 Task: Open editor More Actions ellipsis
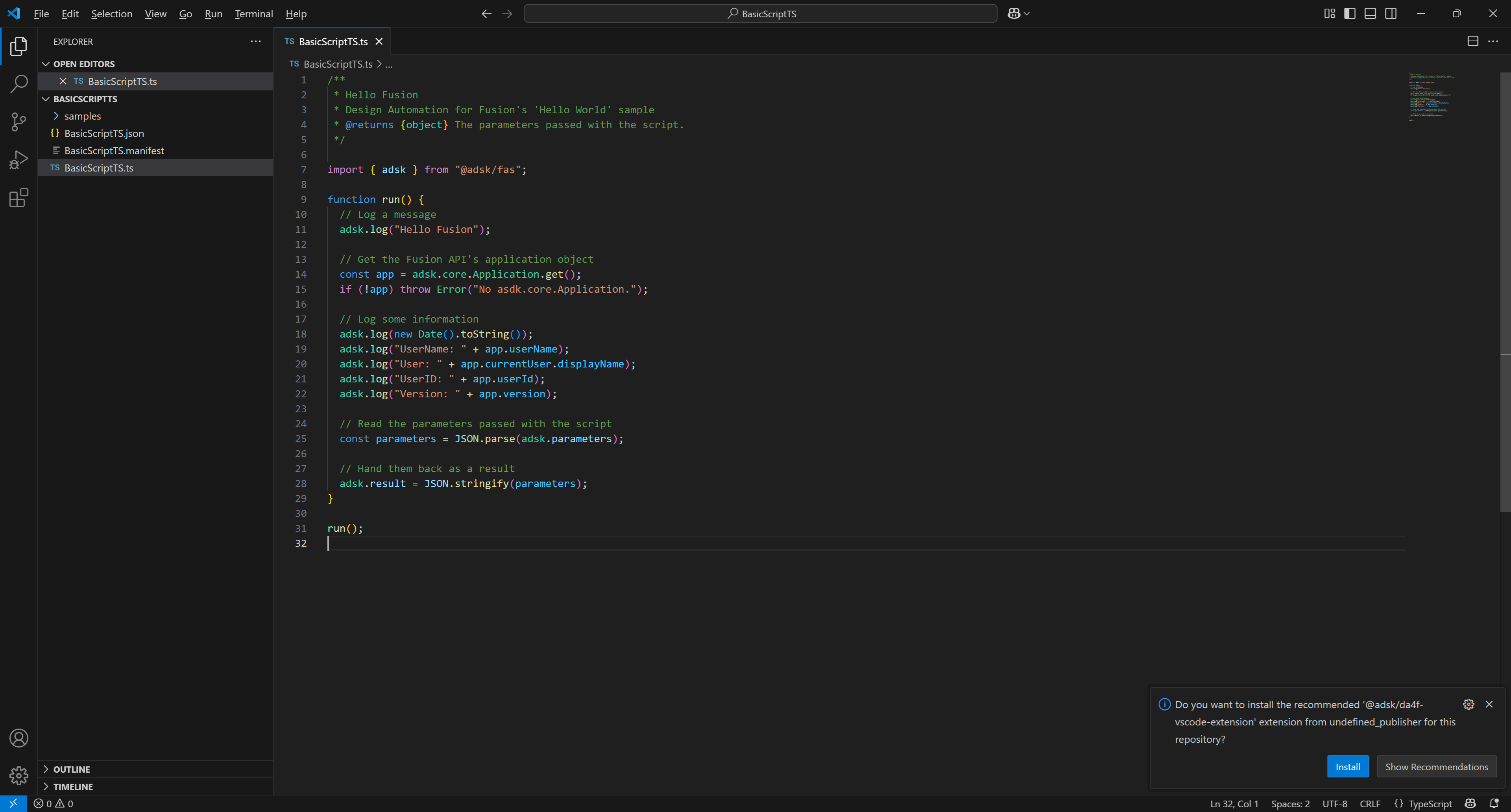(1493, 41)
